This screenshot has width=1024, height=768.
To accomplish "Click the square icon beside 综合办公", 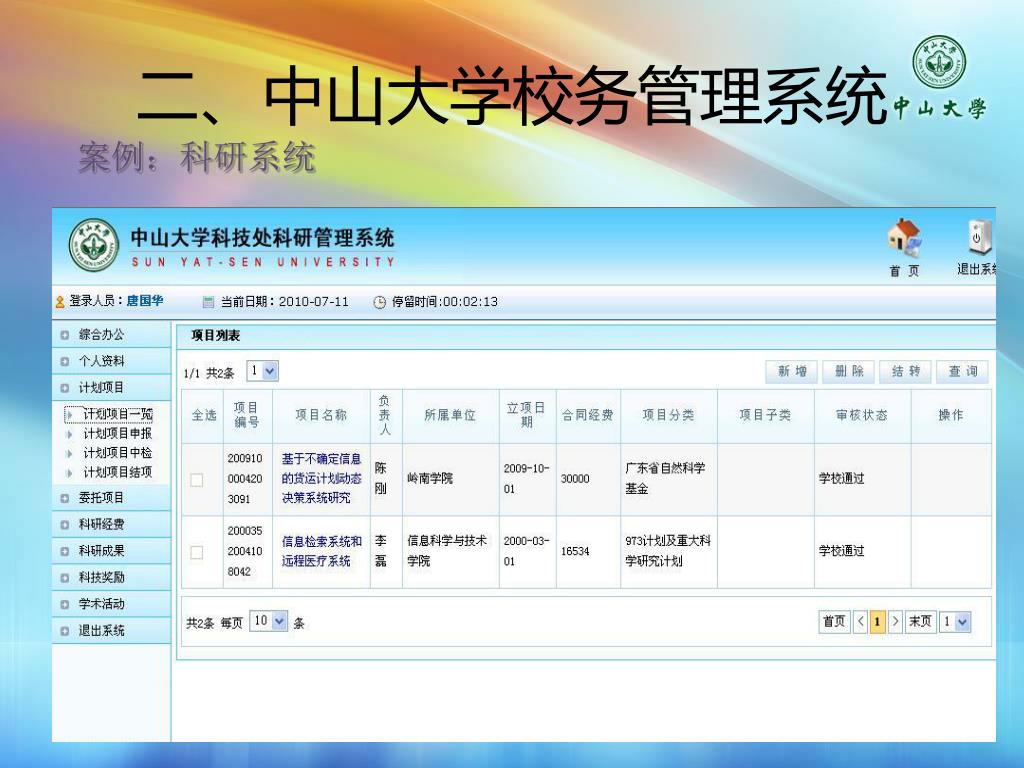I will [x=65, y=335].
